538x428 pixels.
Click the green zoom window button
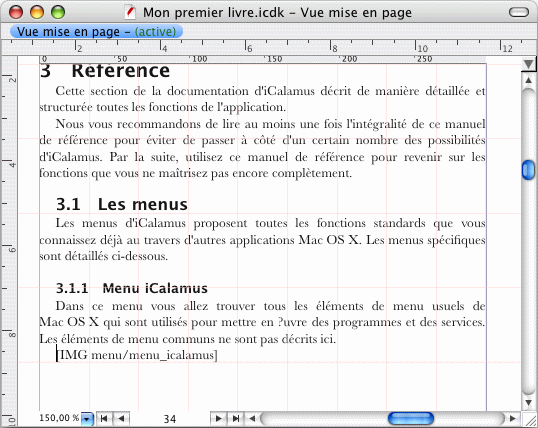click(58, 12)
